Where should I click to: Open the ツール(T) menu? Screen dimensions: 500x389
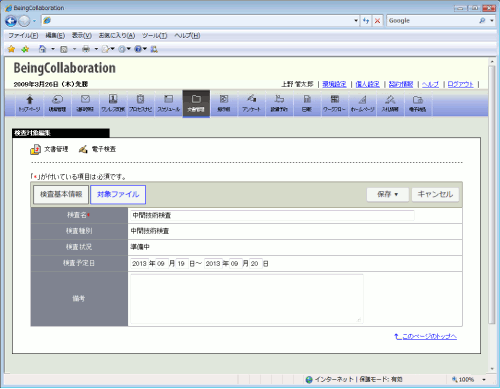(x=154, y=36)
